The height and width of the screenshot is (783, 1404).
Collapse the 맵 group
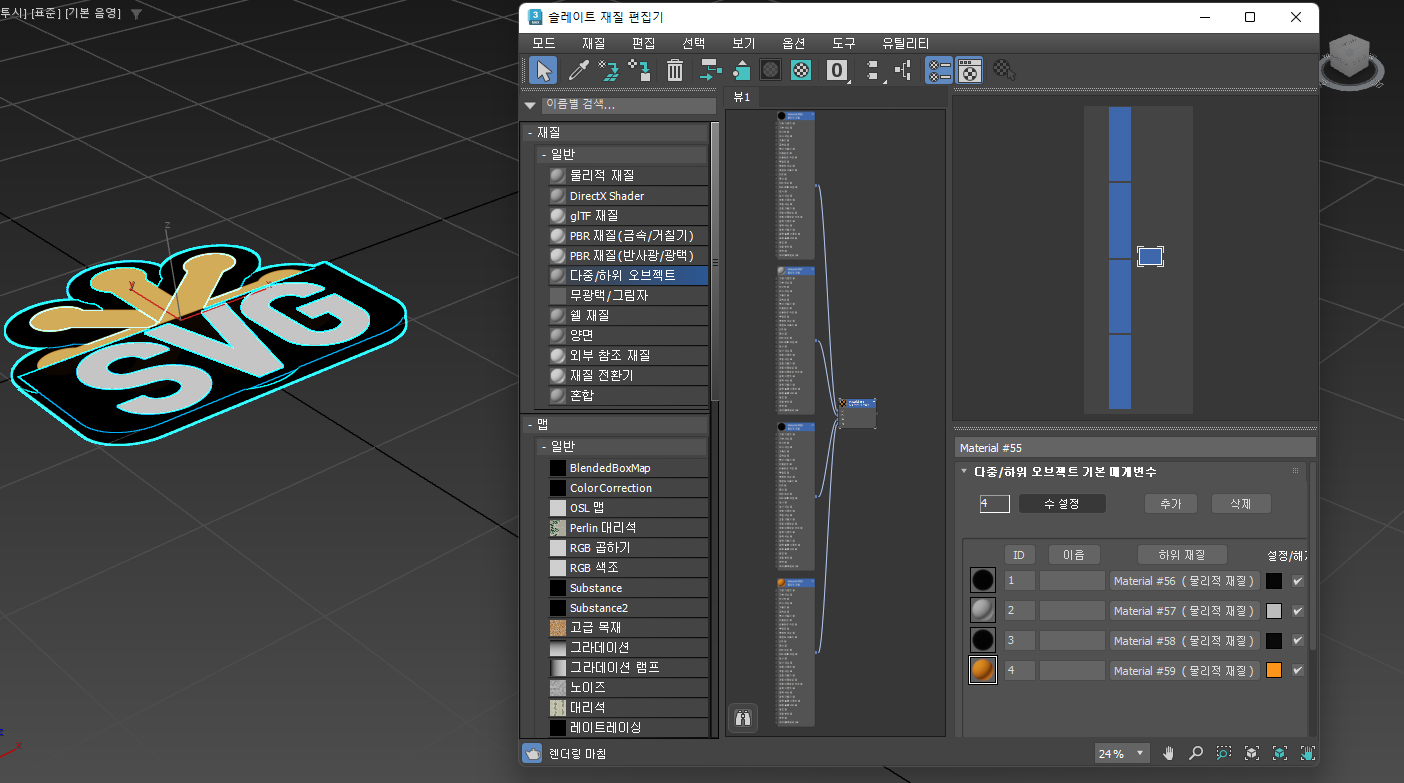point(530,425)
